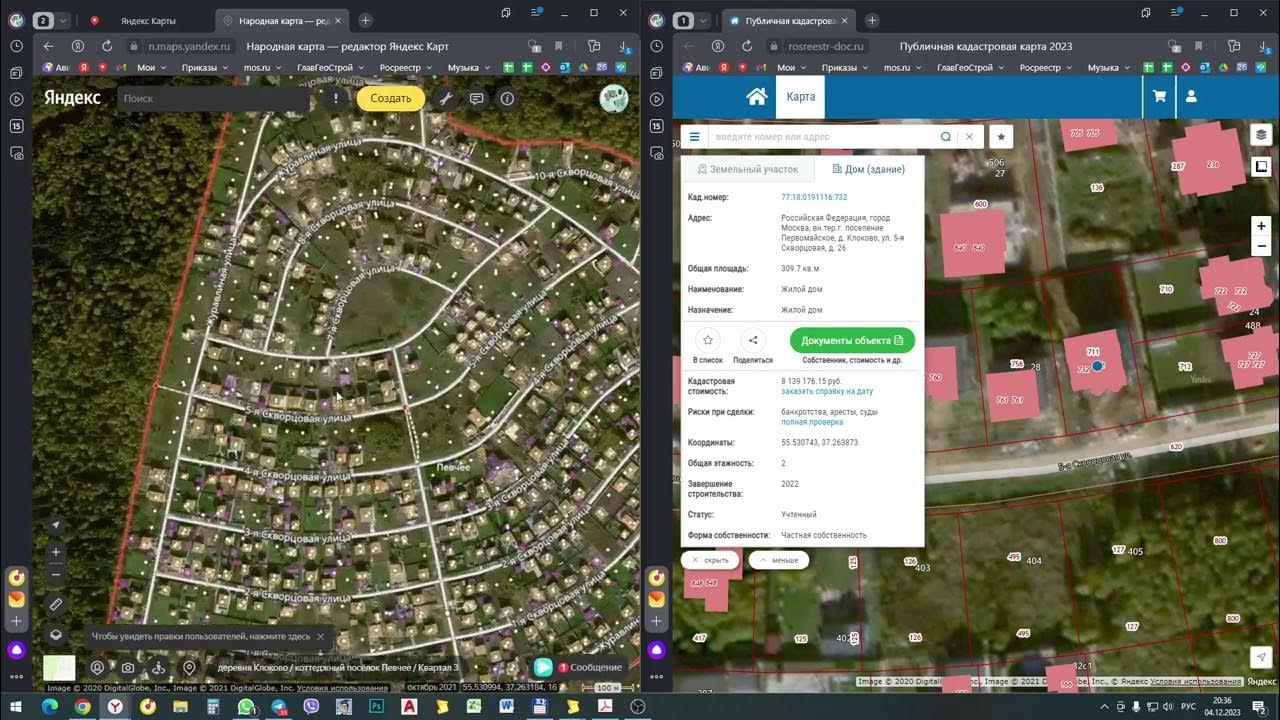
Task: Click the user profile circle icon at map bottom
Action: (98, 668)
